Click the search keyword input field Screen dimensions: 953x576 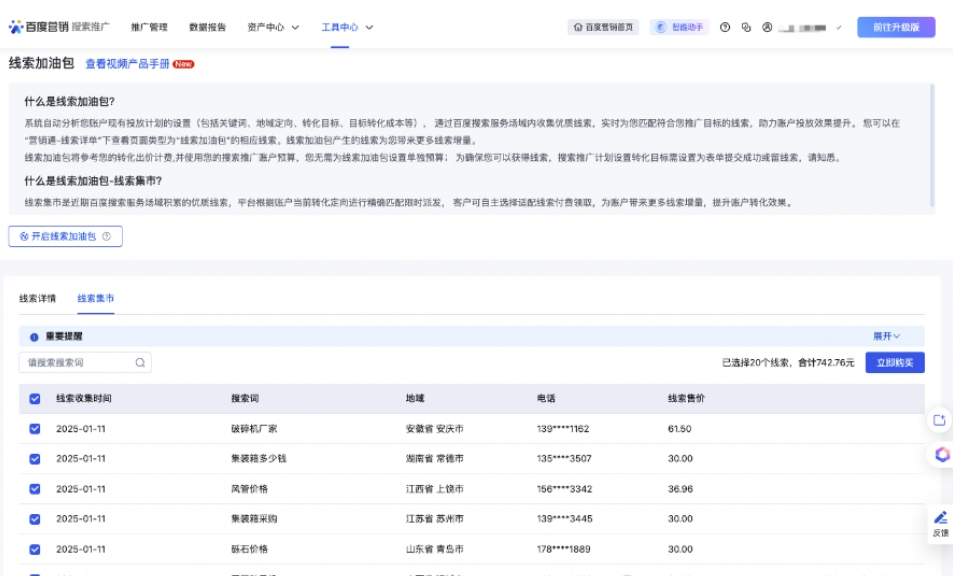(x=85, y=363)
